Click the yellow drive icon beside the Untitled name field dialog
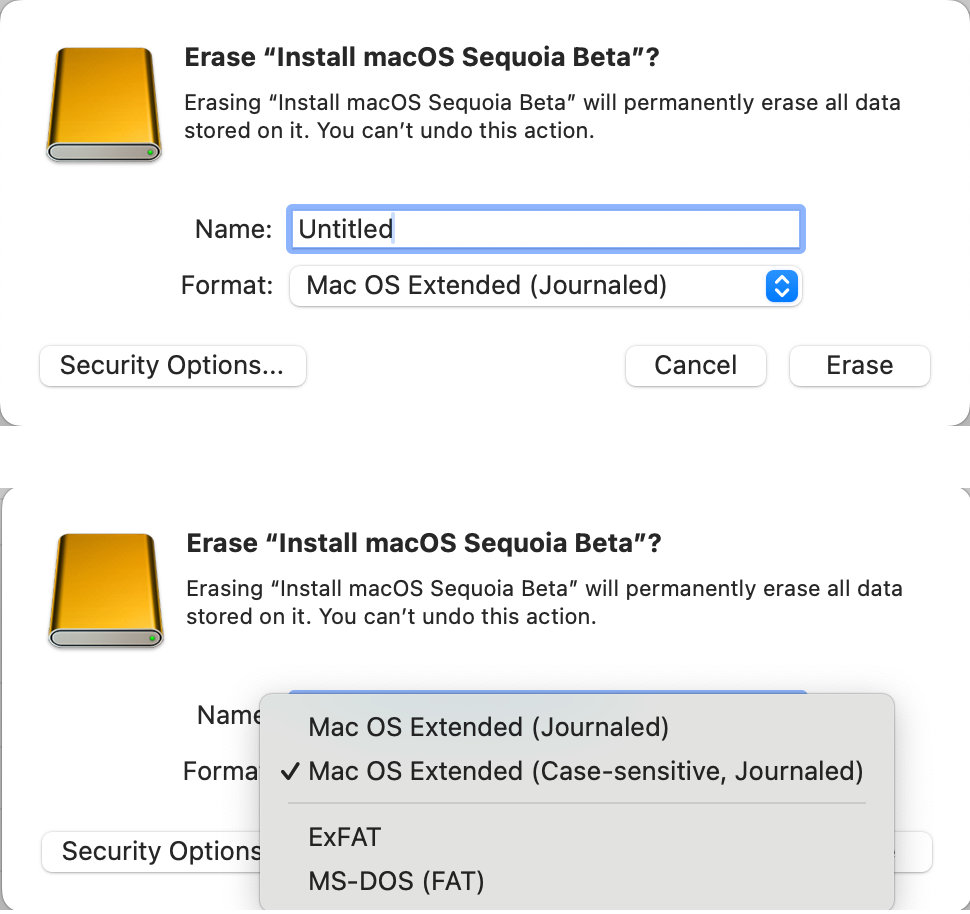This screenshot has height=914, width=970. [x=104, y=104]
